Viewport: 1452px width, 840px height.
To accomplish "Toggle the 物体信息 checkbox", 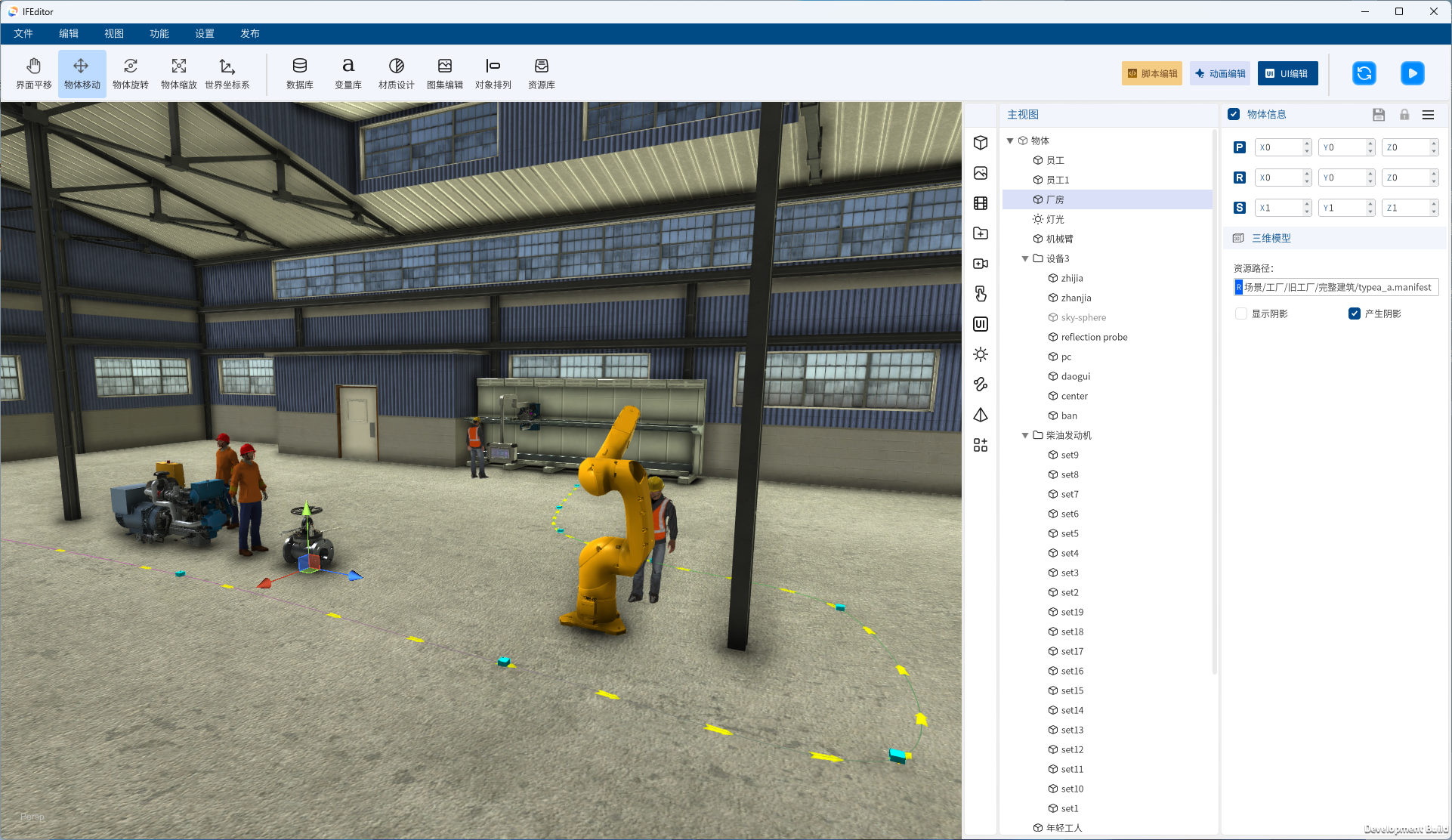I will 1234,114.
